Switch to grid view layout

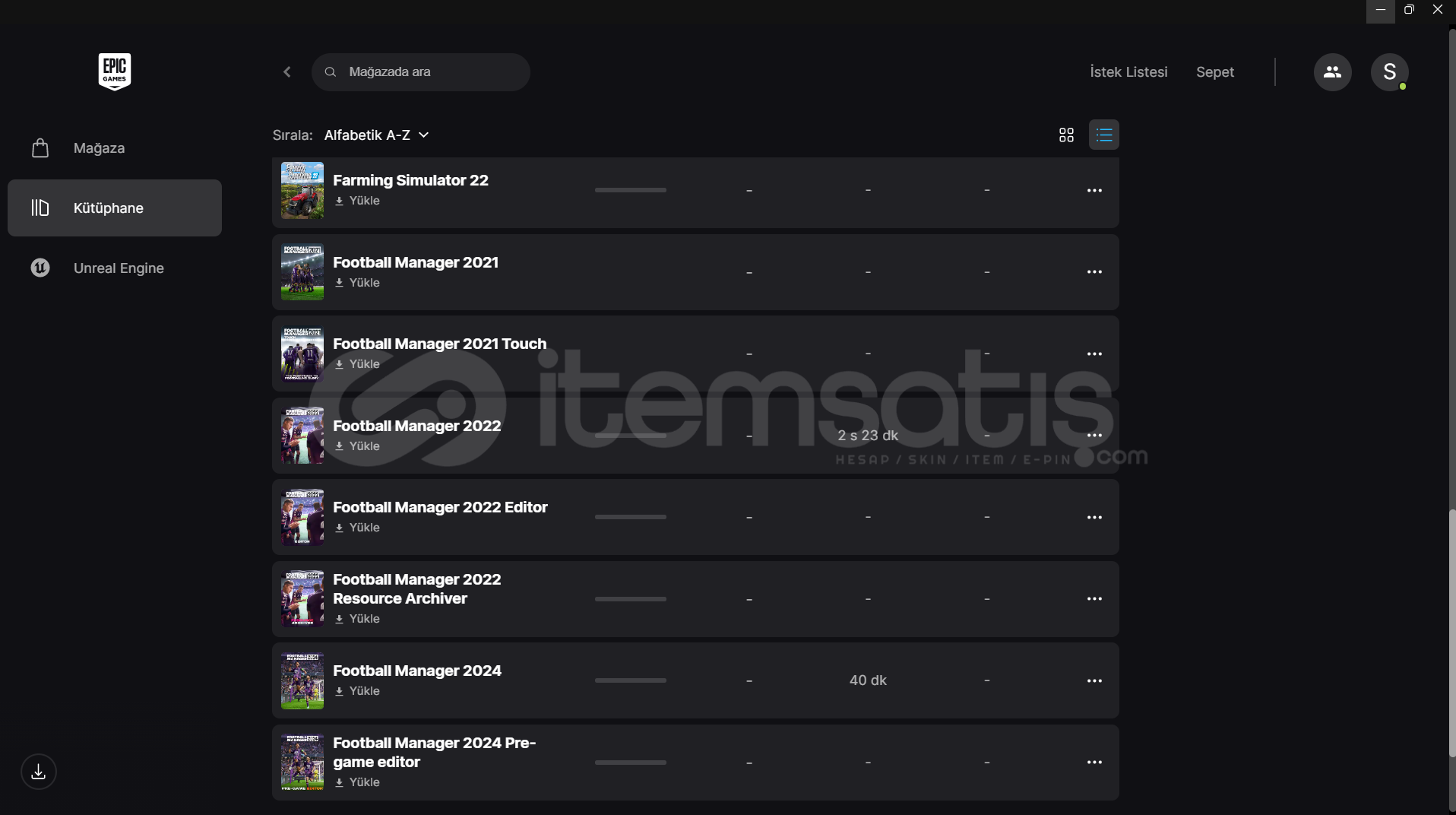1066,135
